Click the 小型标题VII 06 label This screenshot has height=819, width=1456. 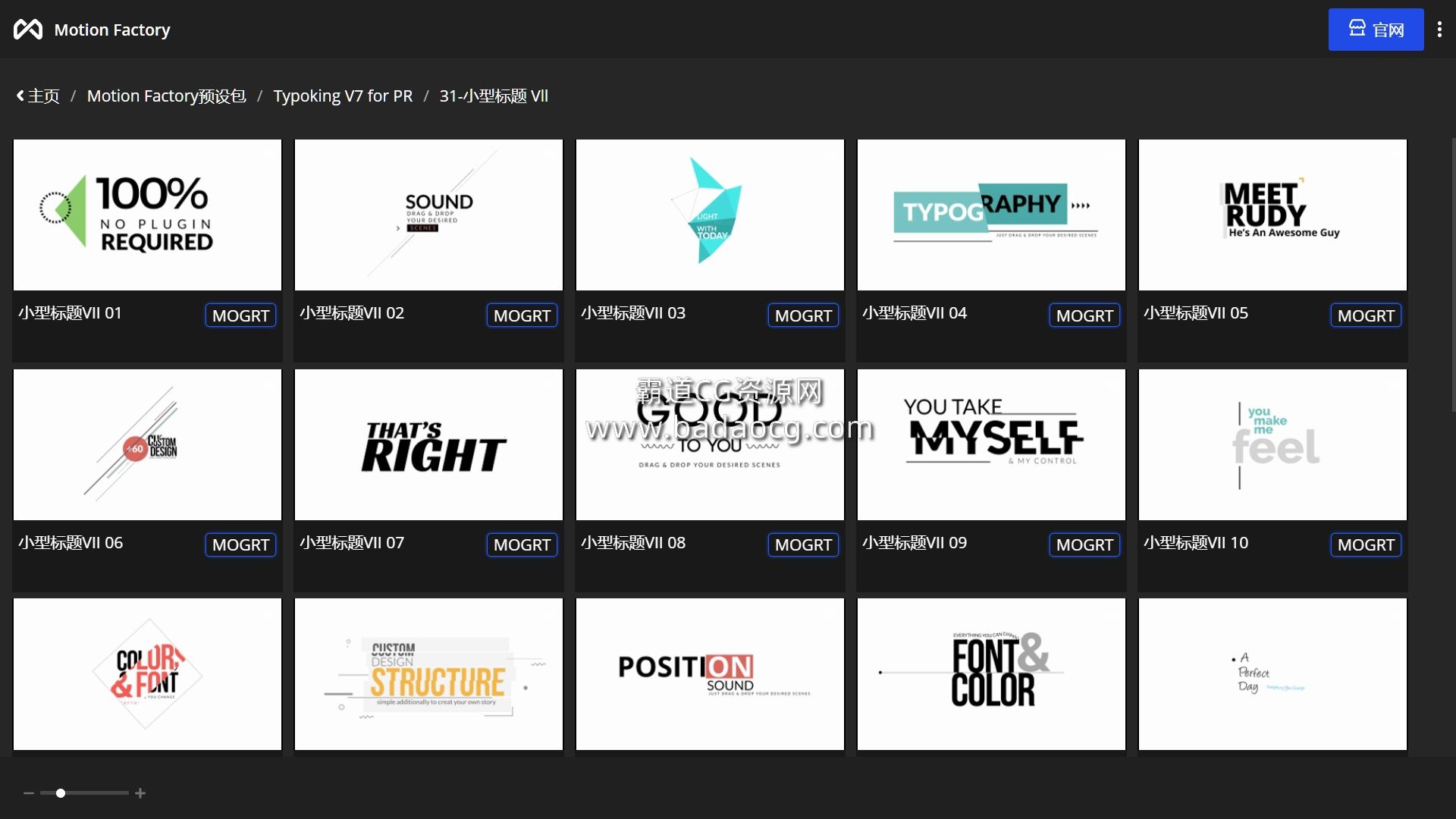[x=71, y=543]
